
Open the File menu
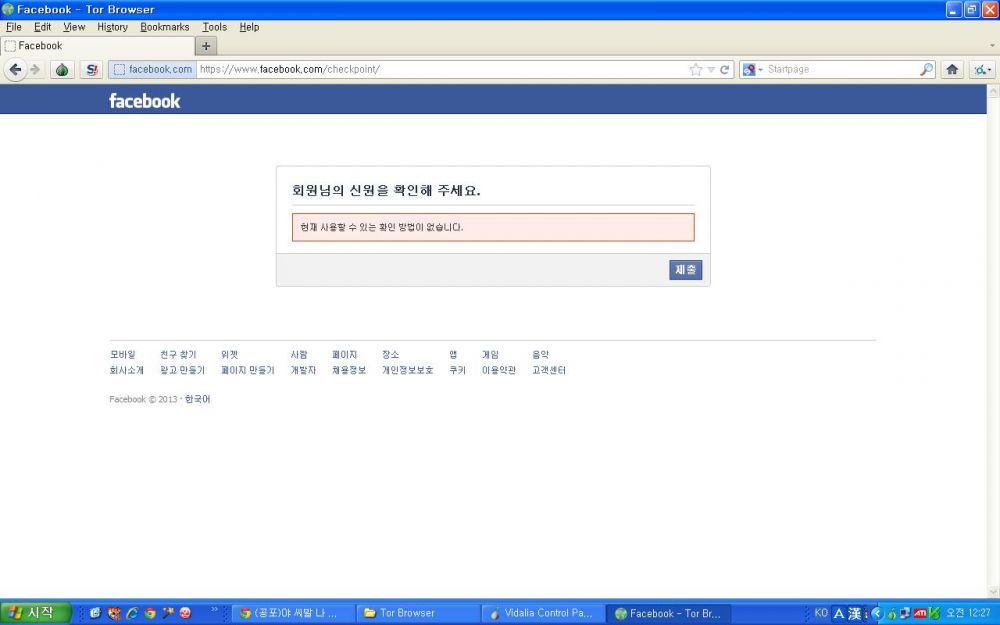(x=13, y=27)
